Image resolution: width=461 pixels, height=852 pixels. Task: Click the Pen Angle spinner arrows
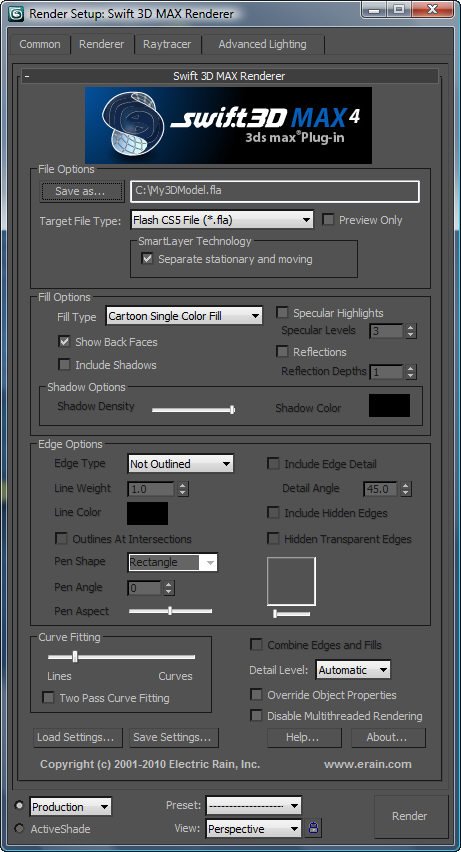coord(169,588)
